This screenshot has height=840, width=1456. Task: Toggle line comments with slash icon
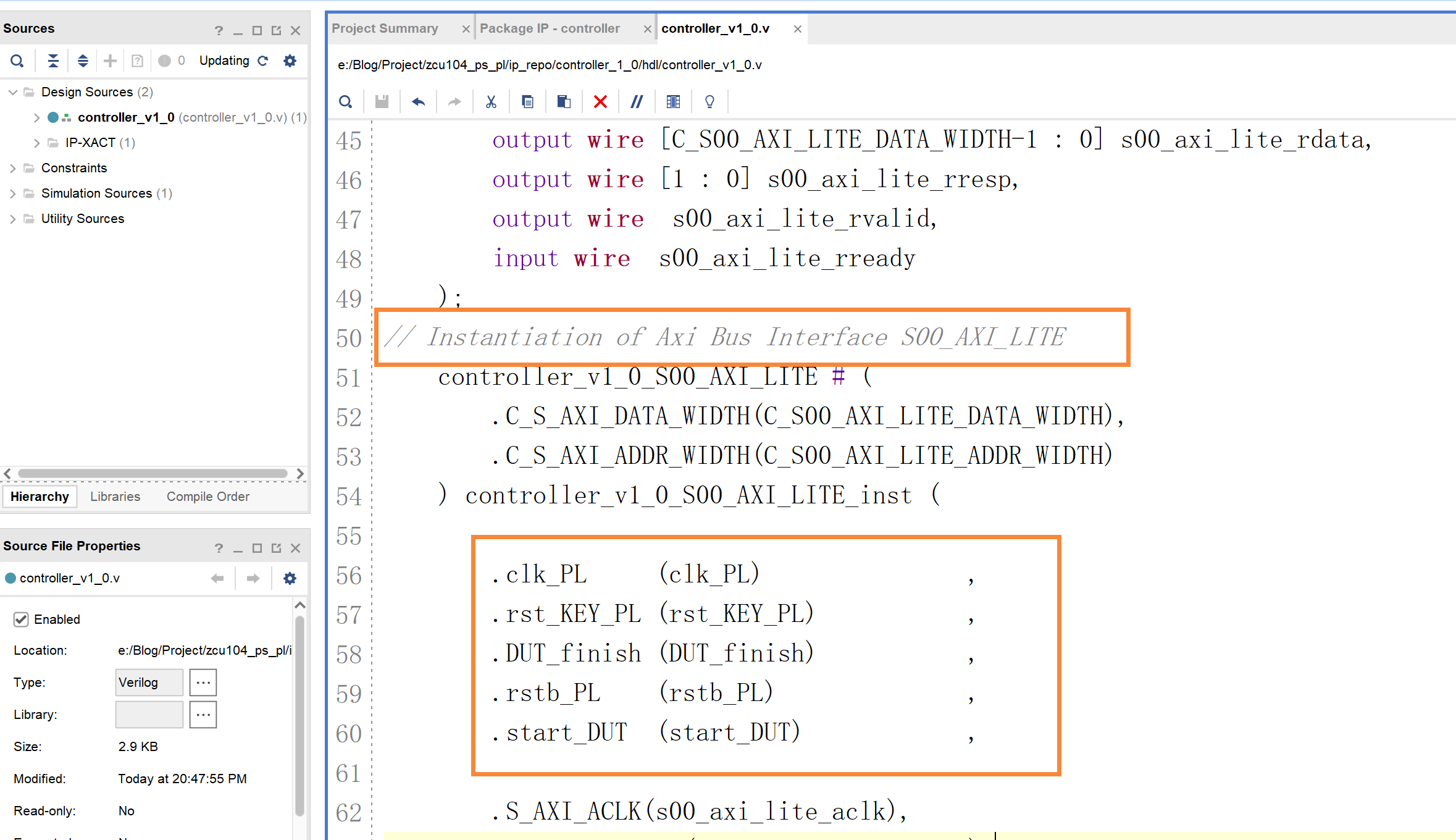tap(637, 102)
